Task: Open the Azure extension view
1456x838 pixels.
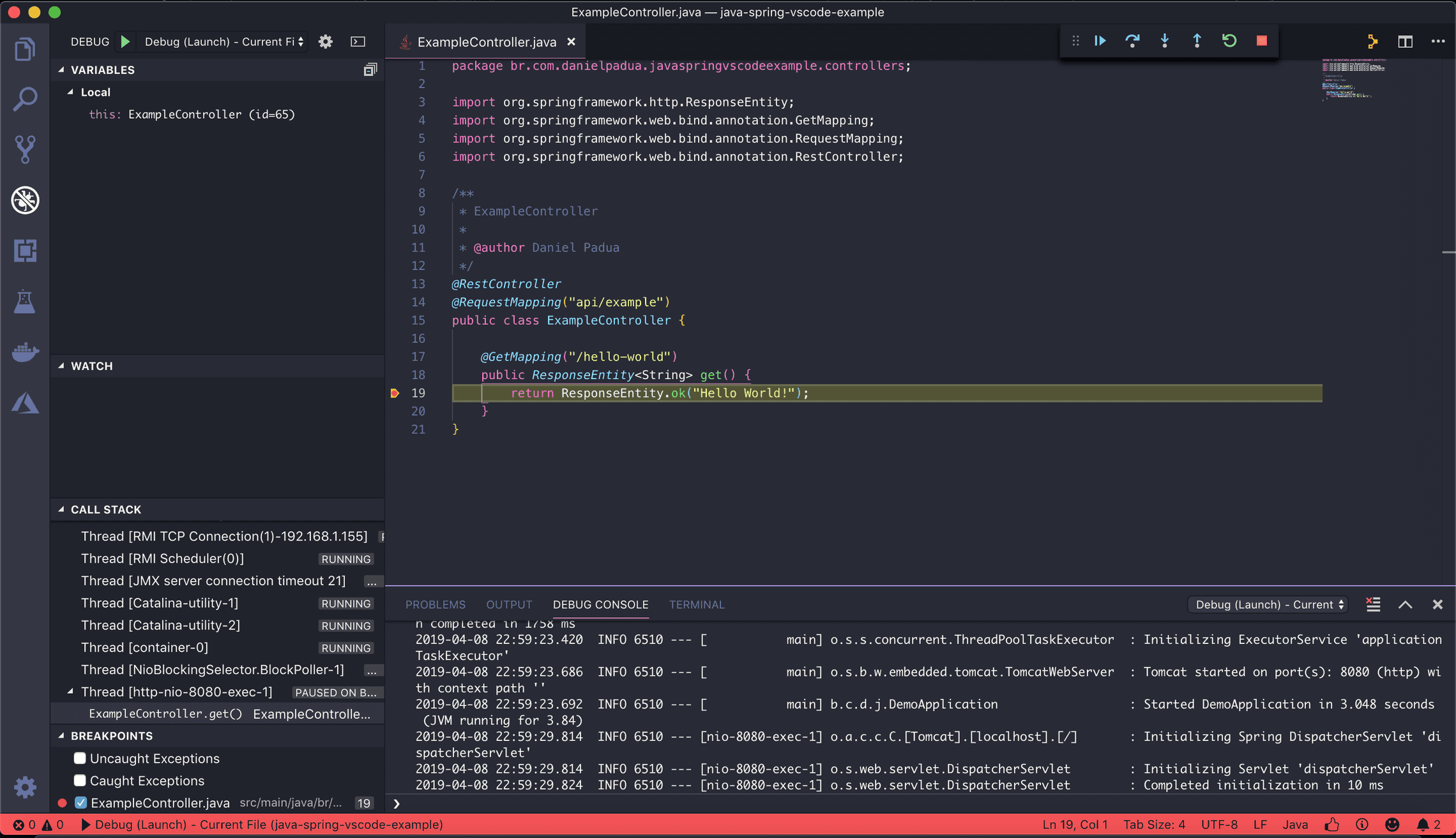Action: pyautogui.click(x=25, y=403)
